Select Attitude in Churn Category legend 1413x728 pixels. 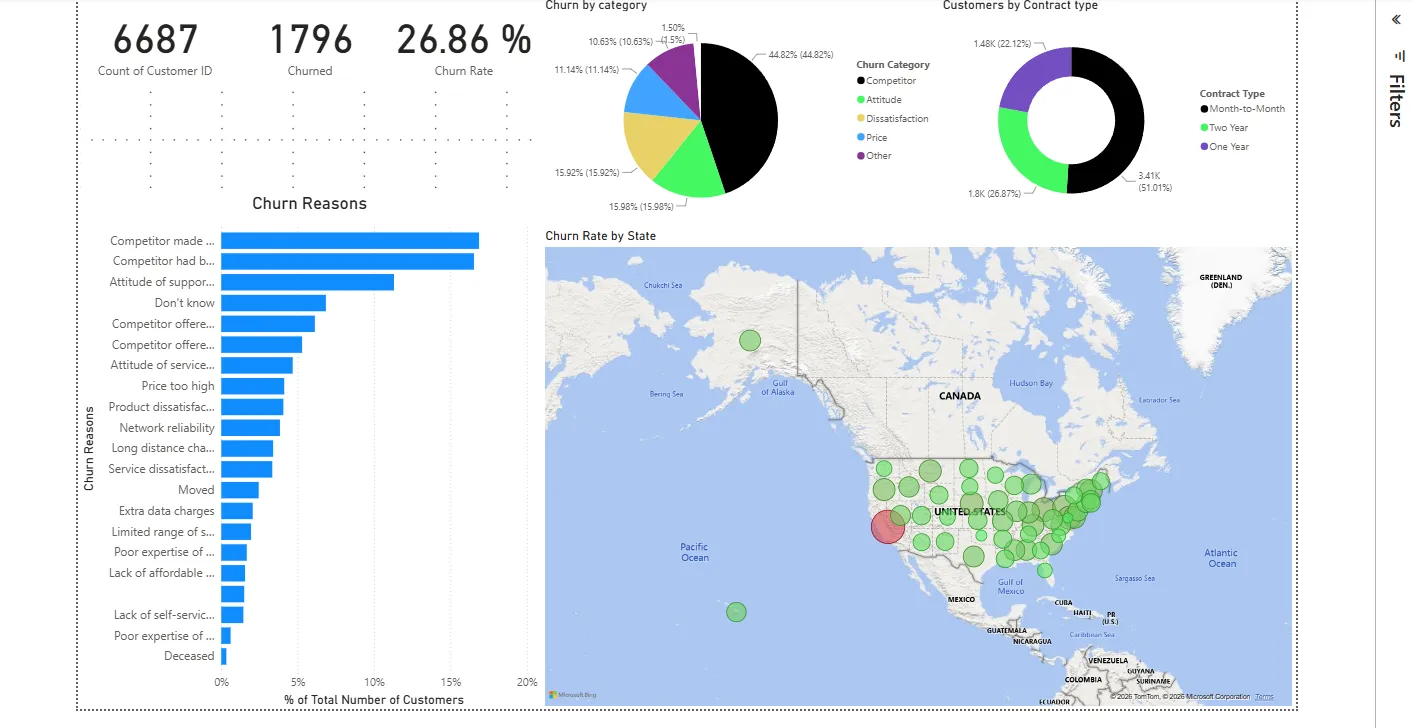(x=879, y=100)
